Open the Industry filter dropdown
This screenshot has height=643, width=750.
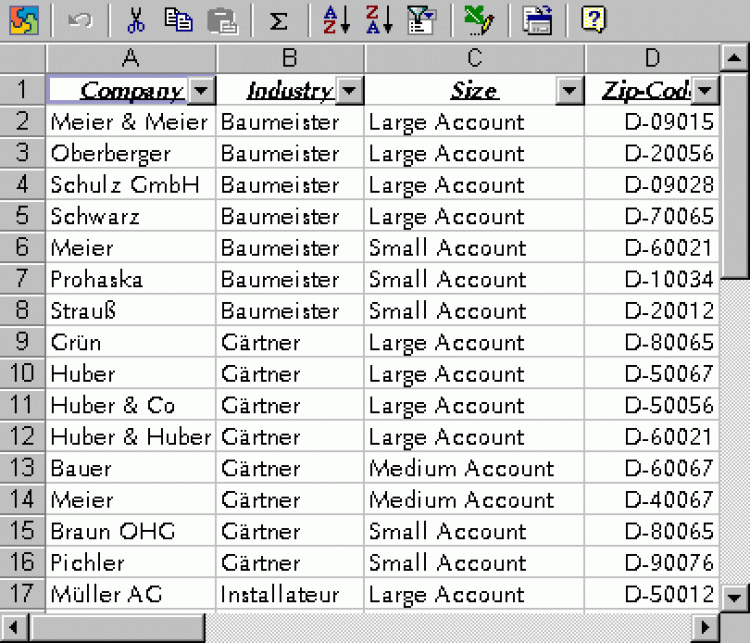tap(348, 92)
